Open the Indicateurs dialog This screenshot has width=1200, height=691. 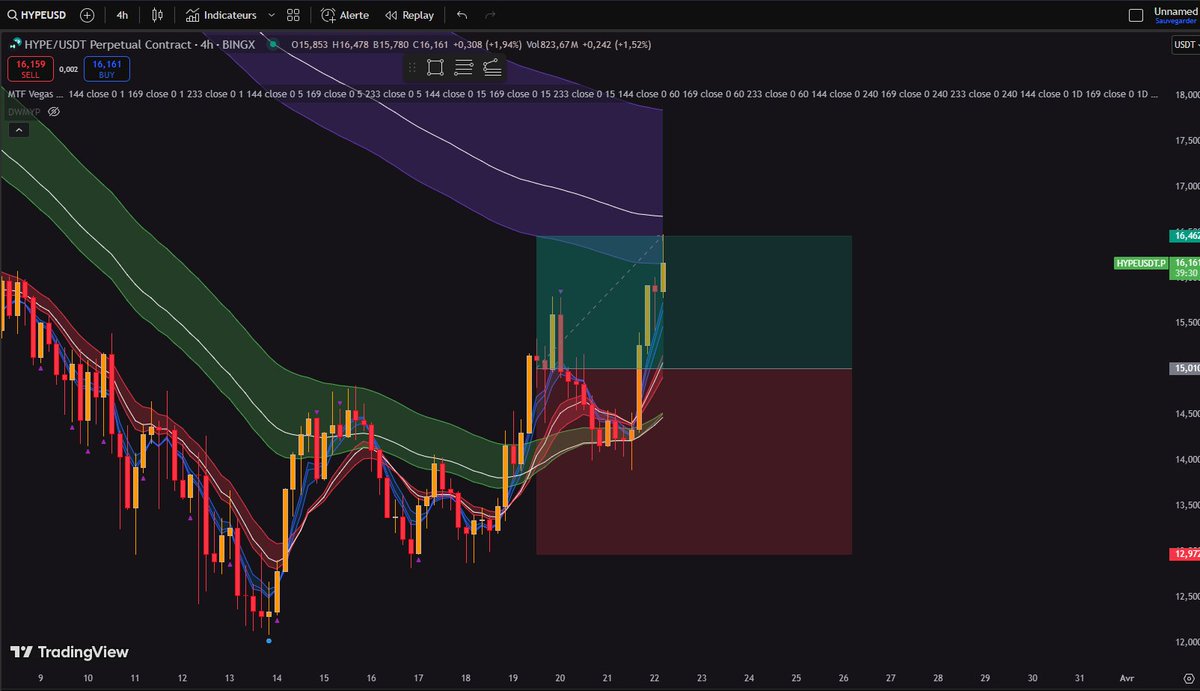coord(222,15)
